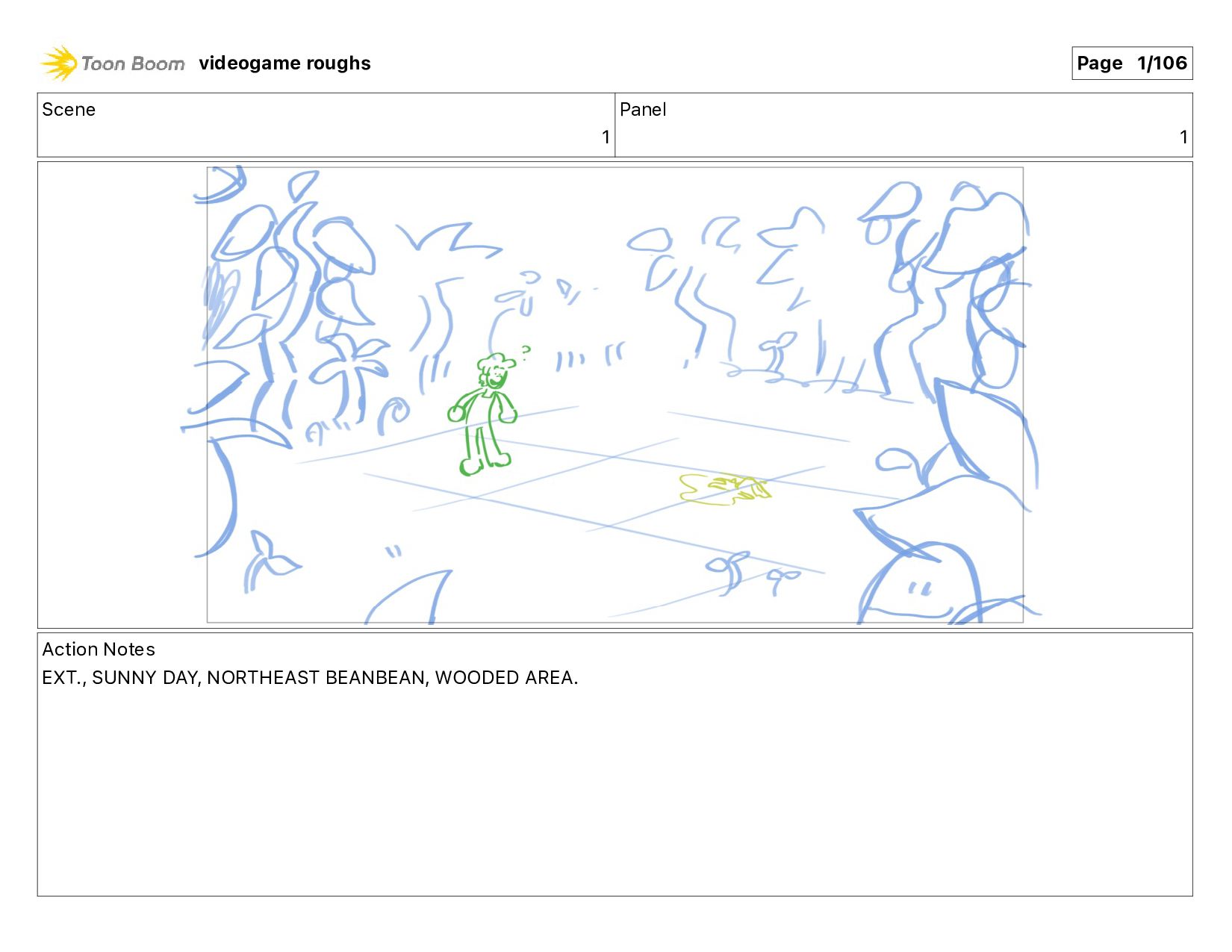Select the Toon Boom wordmark text
1232x952 pixels.
tap(133, 64)
